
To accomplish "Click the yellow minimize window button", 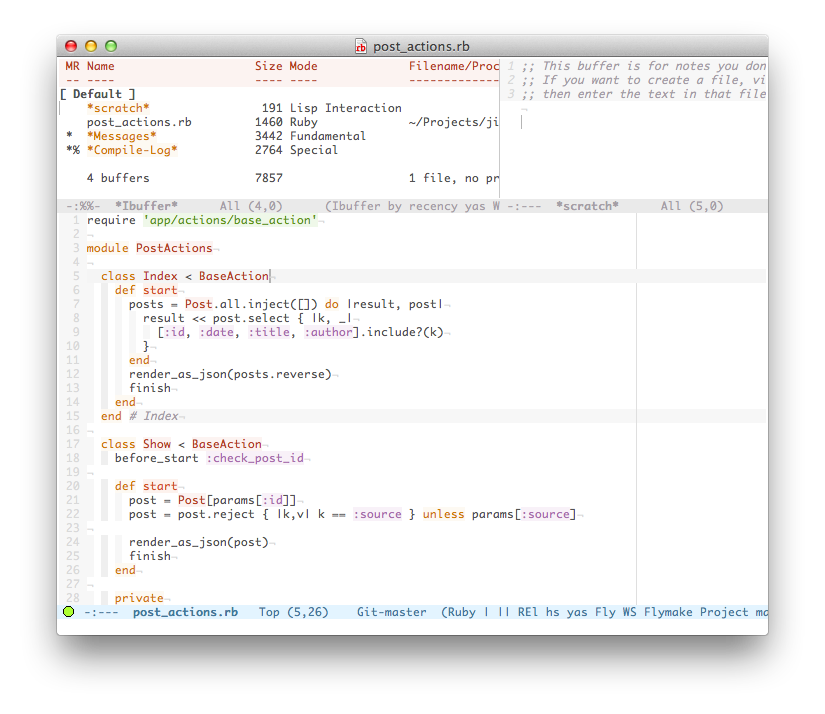I will [91, 46].
